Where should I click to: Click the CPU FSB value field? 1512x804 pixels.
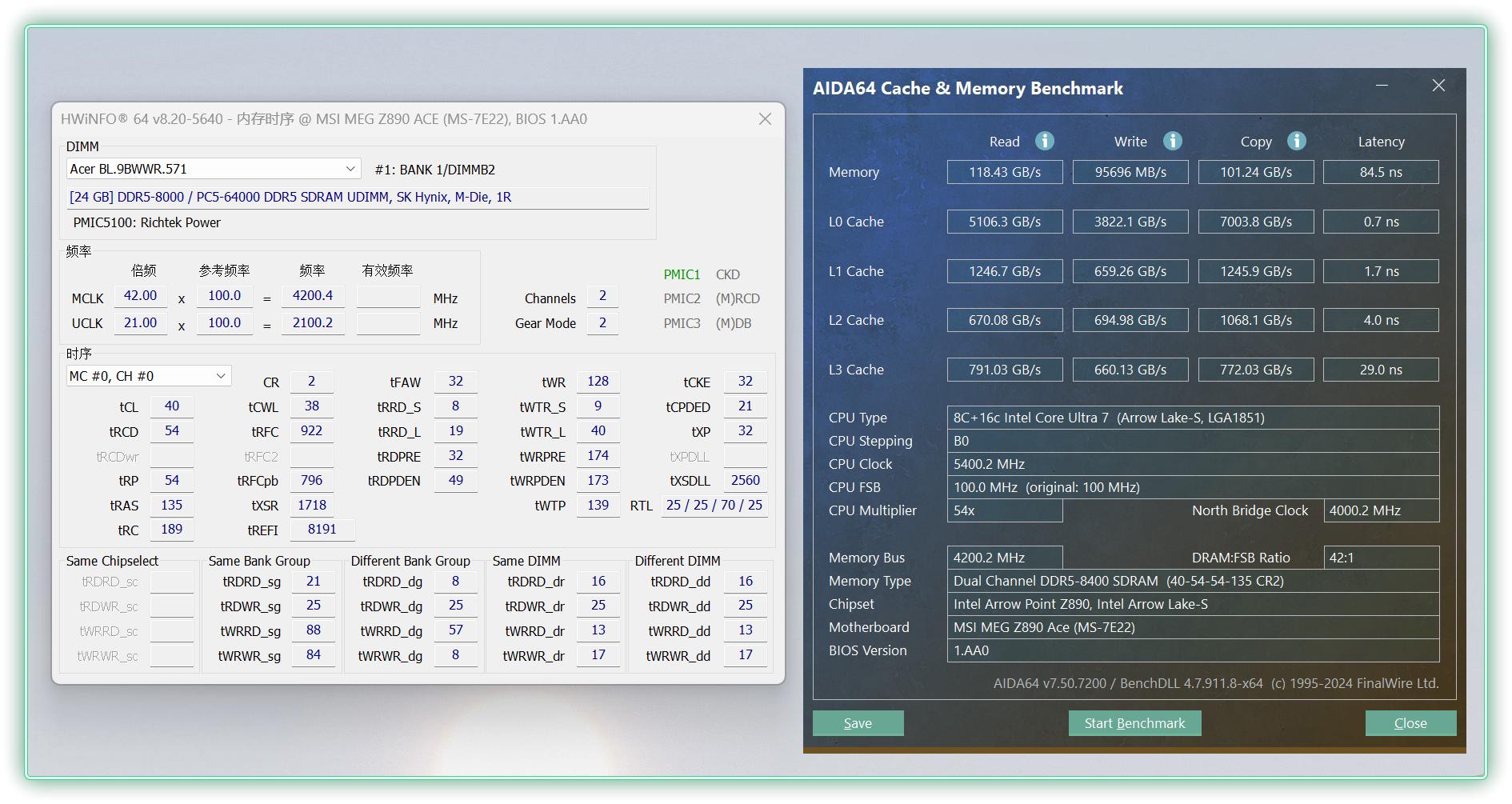[1193, 487]
